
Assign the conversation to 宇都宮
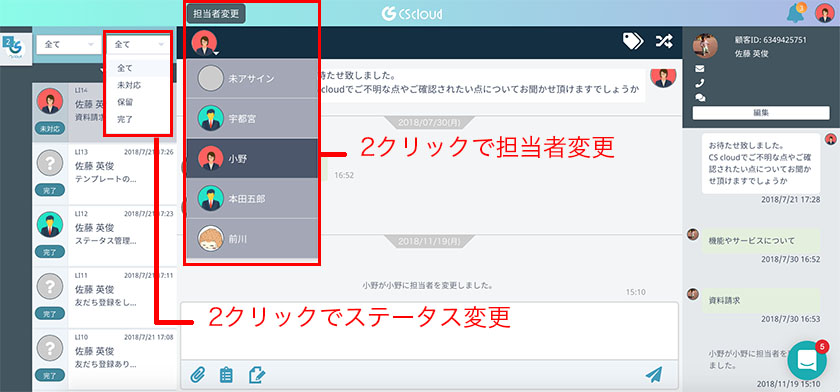pyautogui.click(x=252, y=118)
